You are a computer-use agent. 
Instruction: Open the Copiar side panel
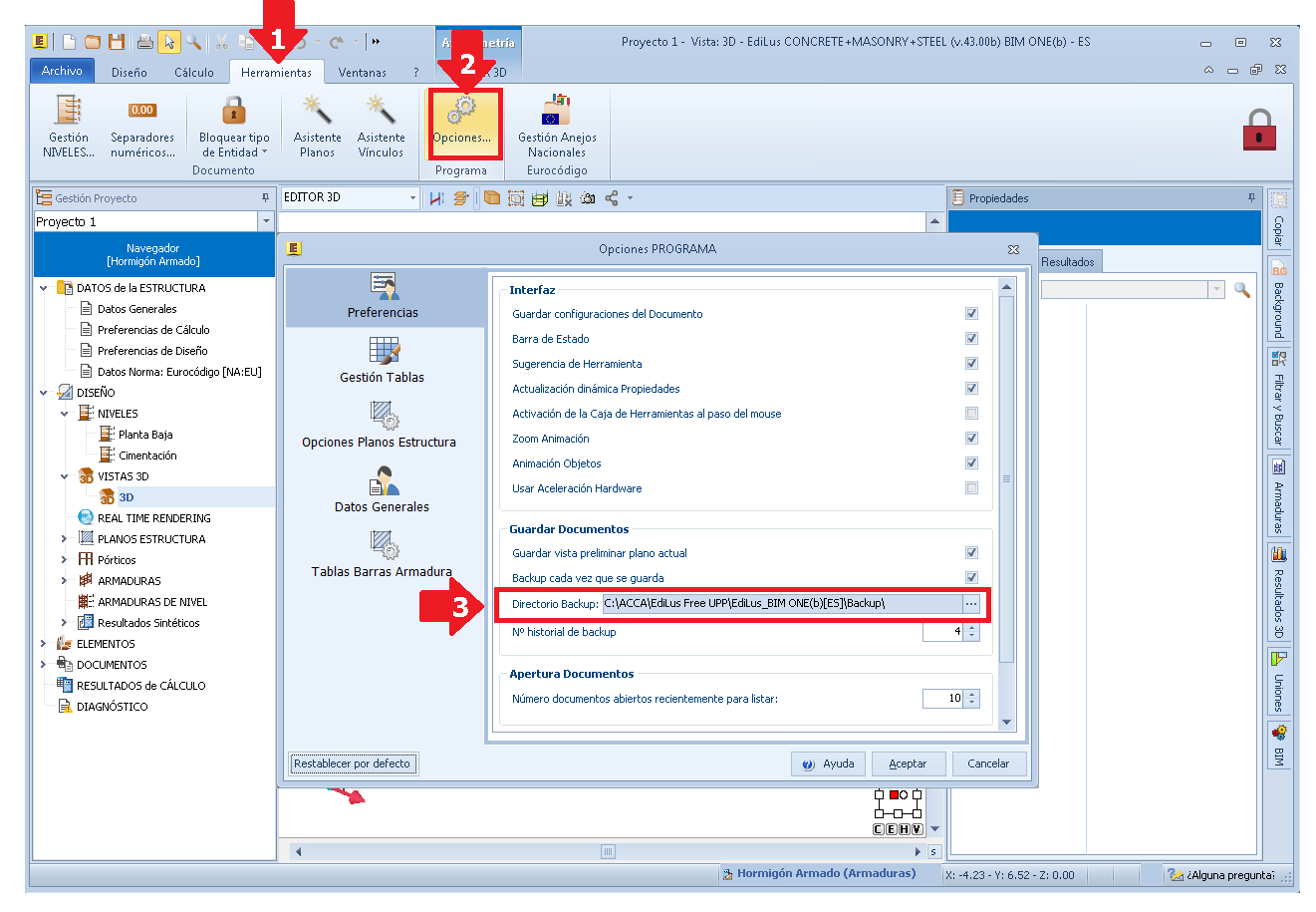tap(1278, 219)
